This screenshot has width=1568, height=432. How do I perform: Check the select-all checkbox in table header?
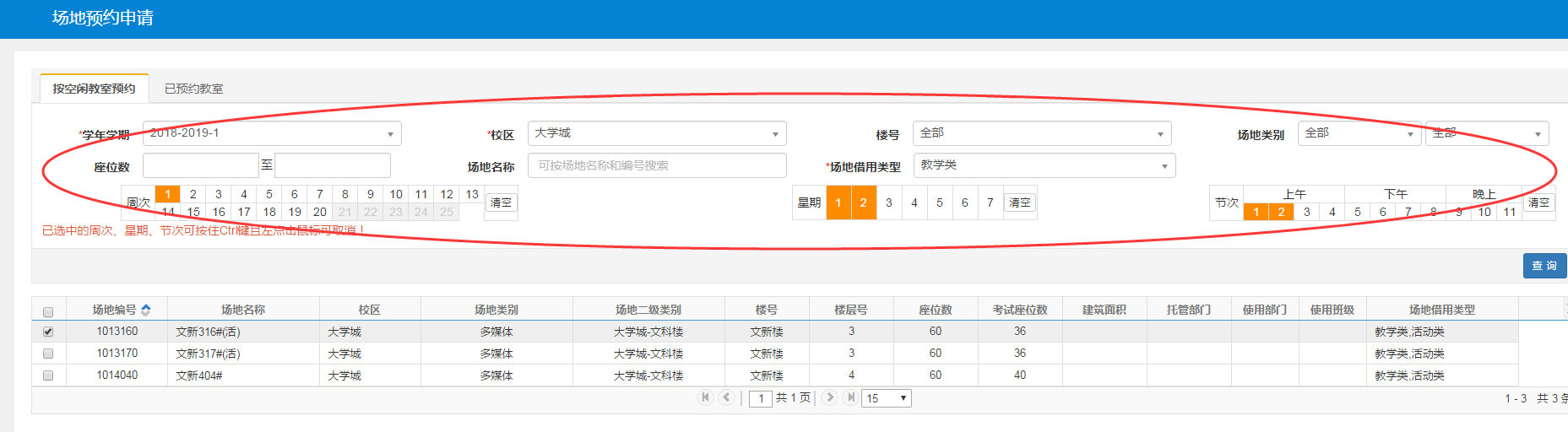(48, 311)
